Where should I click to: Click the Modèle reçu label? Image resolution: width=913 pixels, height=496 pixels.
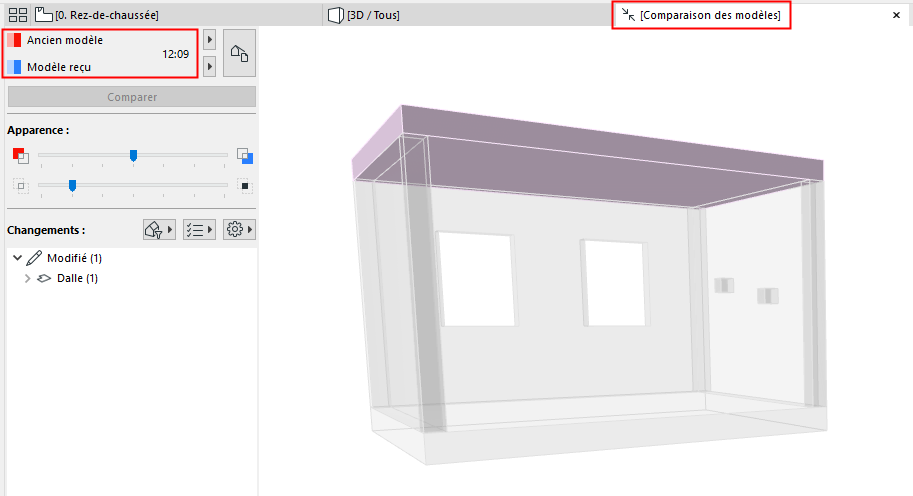(59, 67)
